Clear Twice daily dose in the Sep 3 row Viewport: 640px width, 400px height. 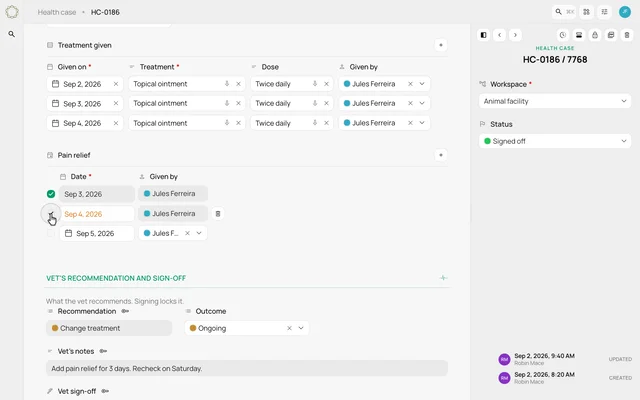pyautogui.click(x=327, y=103)
